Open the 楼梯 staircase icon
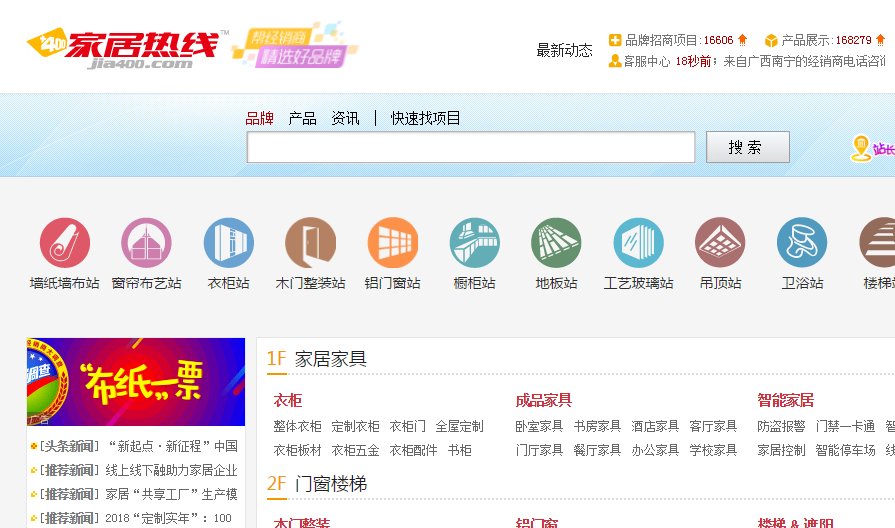The height and width of the screenshot is (528, 895). pos(877,243)
